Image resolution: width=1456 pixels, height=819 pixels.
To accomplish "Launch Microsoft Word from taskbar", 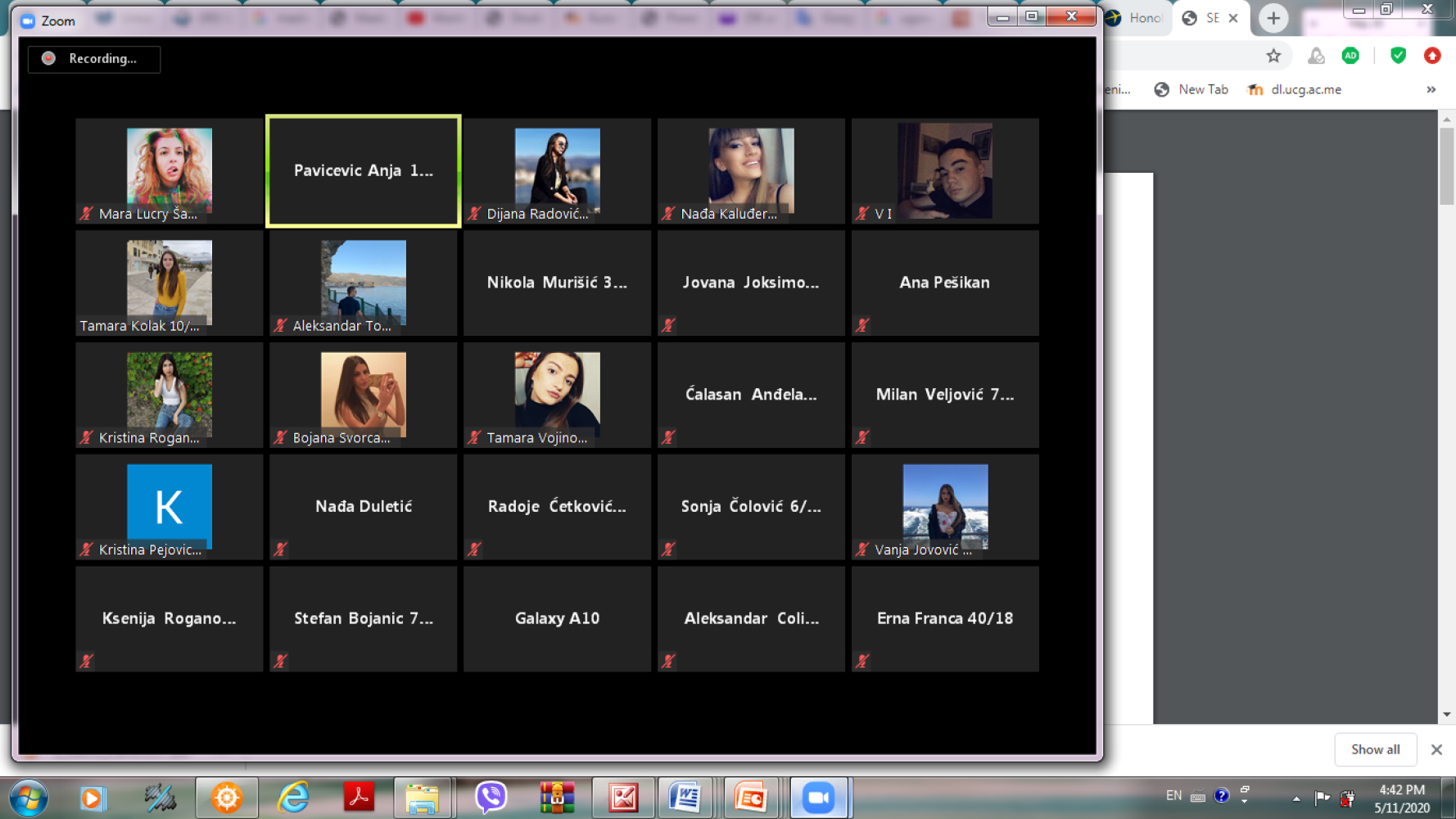I will [x=685, y=798].
